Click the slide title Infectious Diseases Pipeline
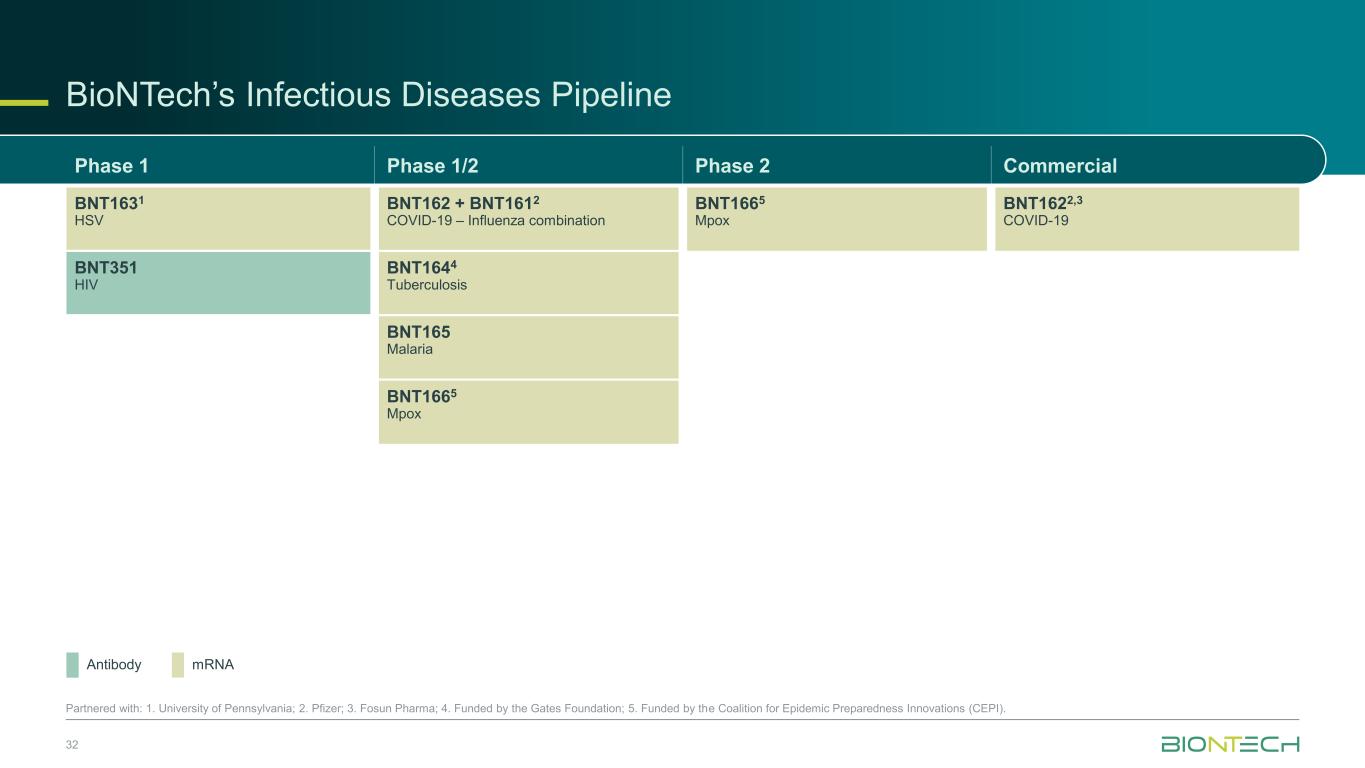 click(368, 95)
